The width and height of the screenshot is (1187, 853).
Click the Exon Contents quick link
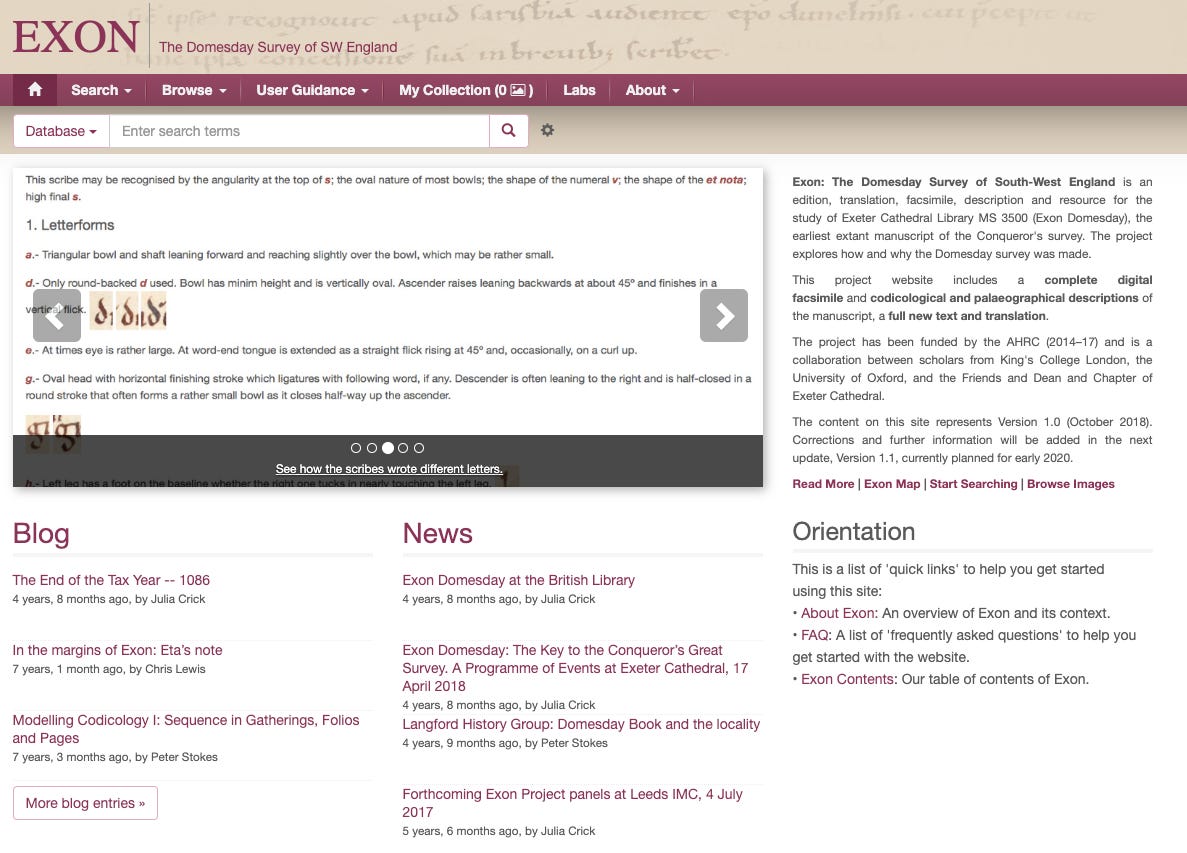pos(849,679)
